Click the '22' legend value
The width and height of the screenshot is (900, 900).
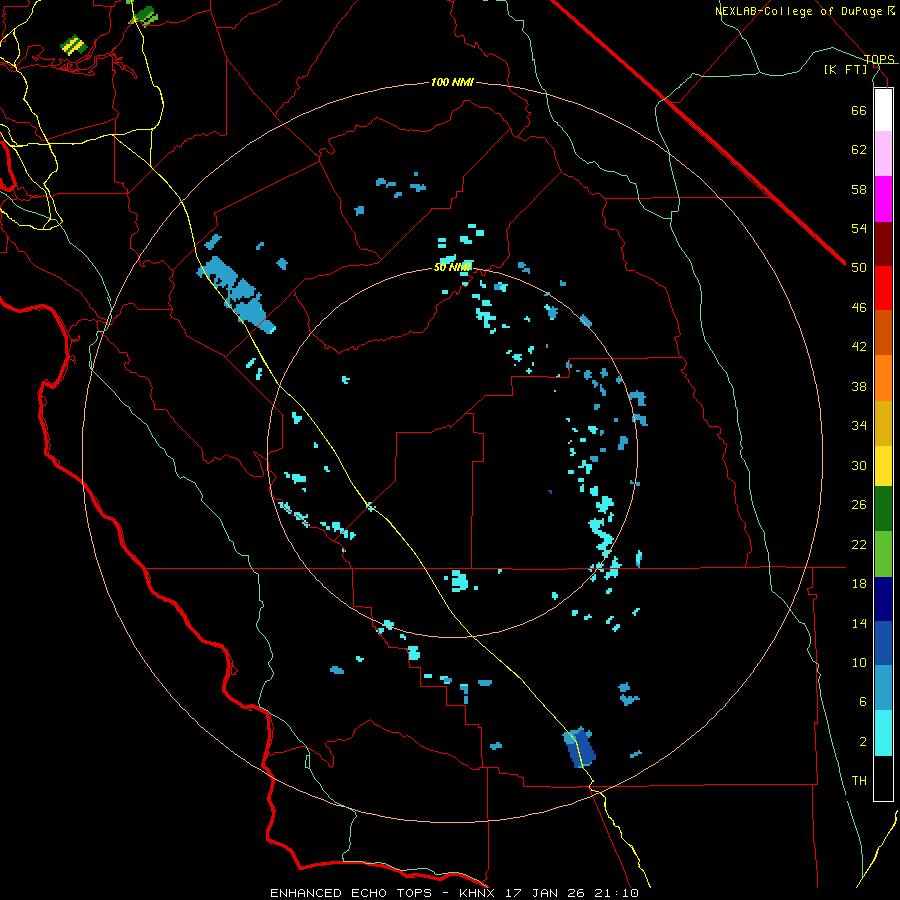click(x=859, y=544)
